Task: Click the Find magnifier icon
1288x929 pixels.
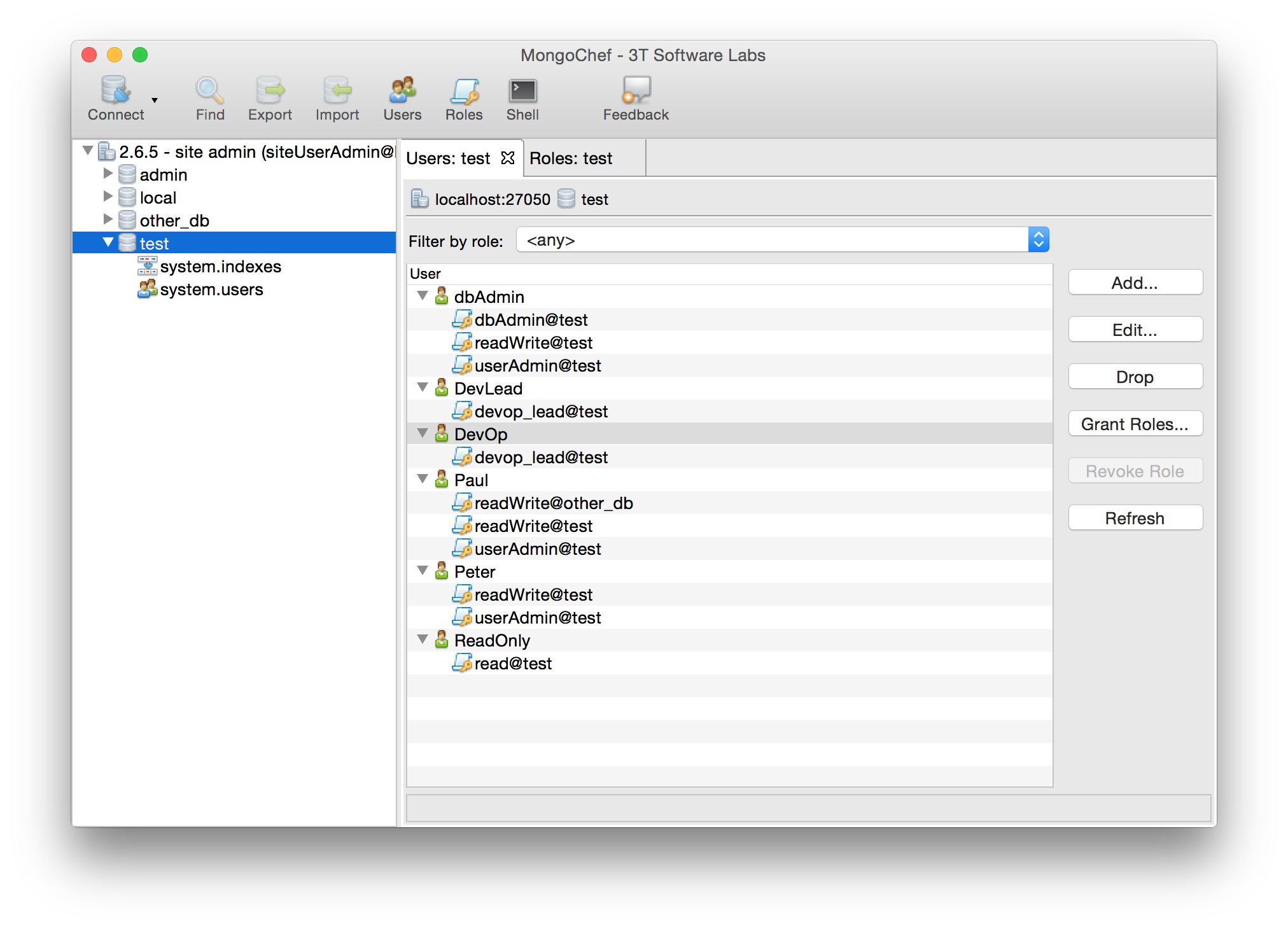Action: [209, 90]
